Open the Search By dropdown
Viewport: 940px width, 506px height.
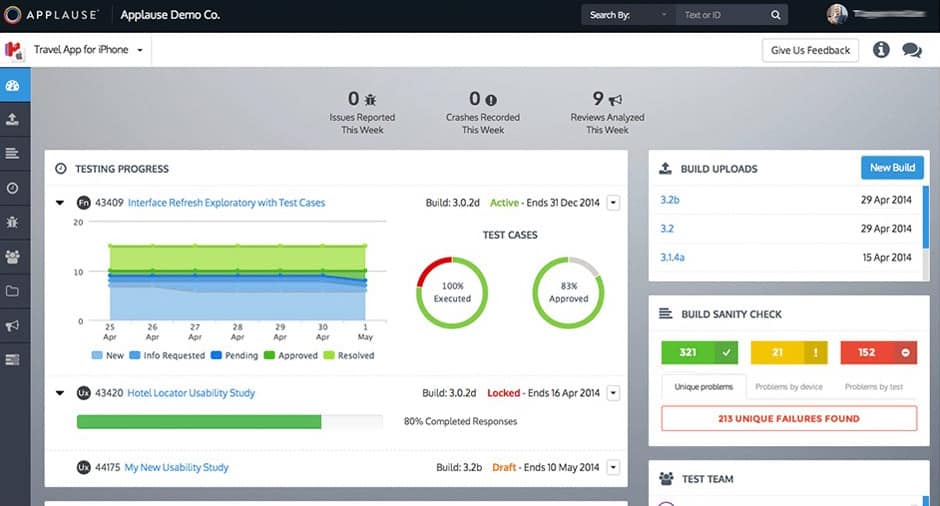tap(628, 15)
